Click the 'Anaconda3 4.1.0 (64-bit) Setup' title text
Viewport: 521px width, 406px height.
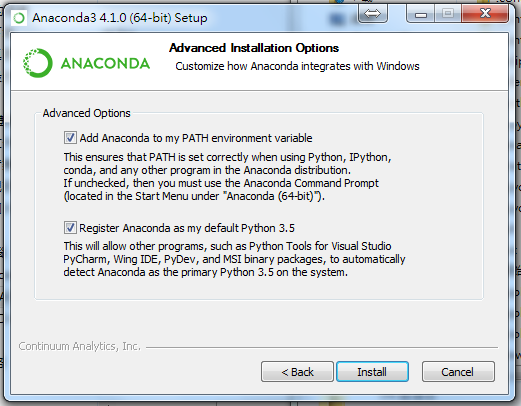120,18
